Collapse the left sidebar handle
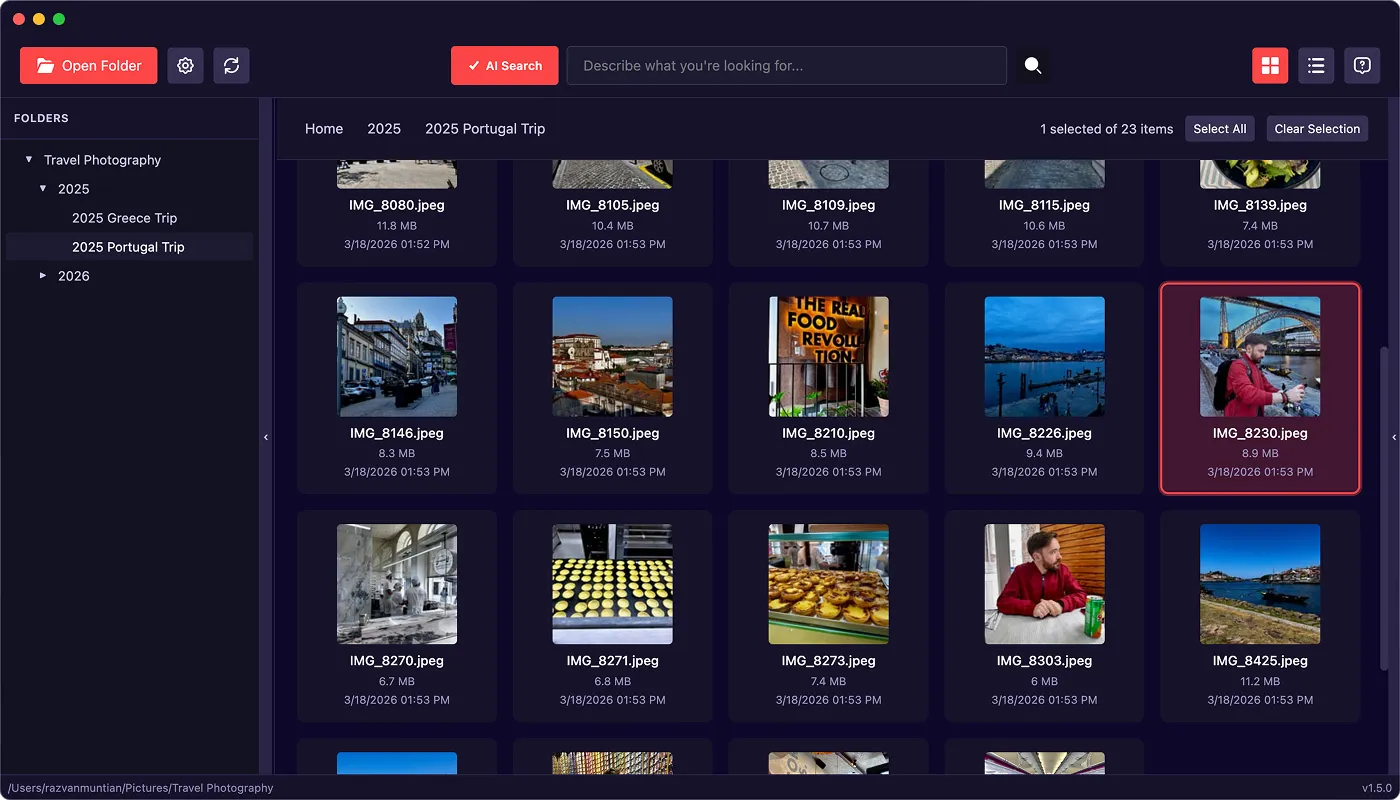1400x800 pixels. (266, 437)
